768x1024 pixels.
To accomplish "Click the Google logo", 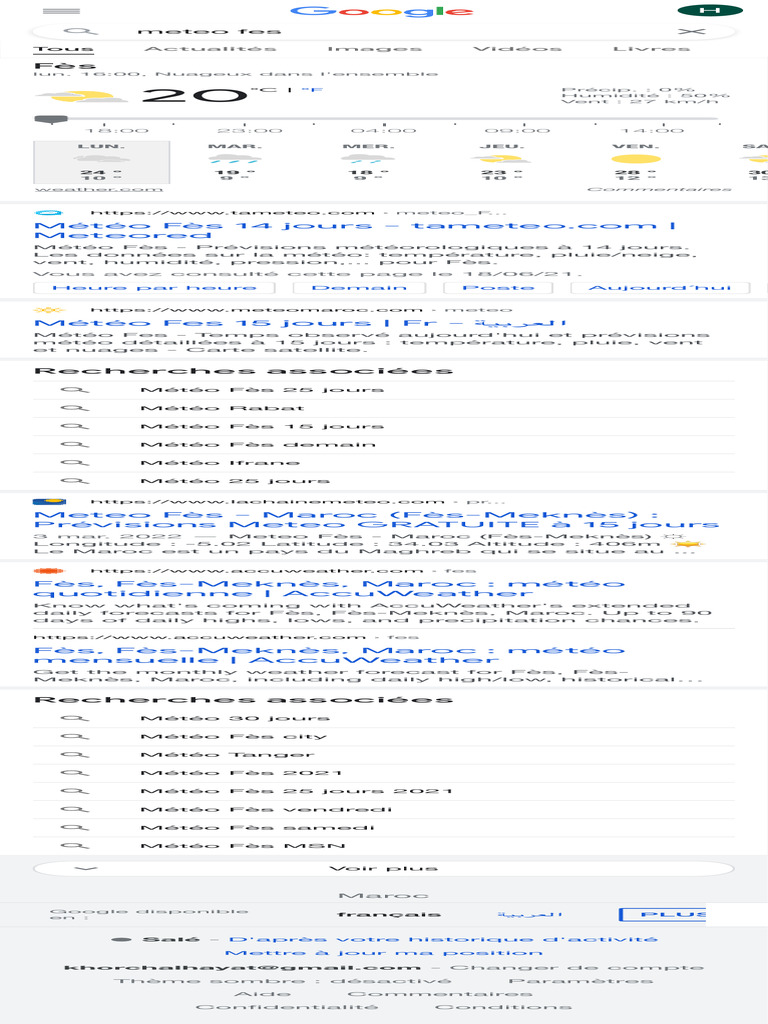I will (x=381, y=11).
